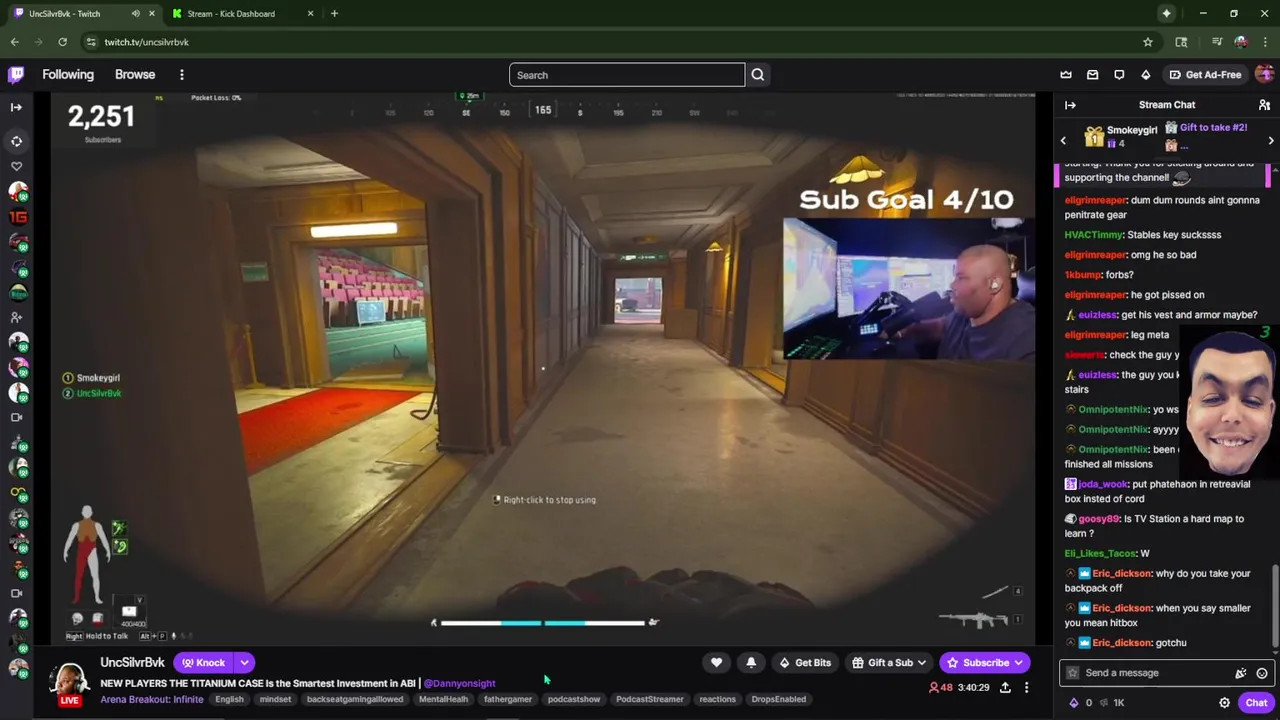Click the heart follow icon under the stream

[x=716, y=662]
